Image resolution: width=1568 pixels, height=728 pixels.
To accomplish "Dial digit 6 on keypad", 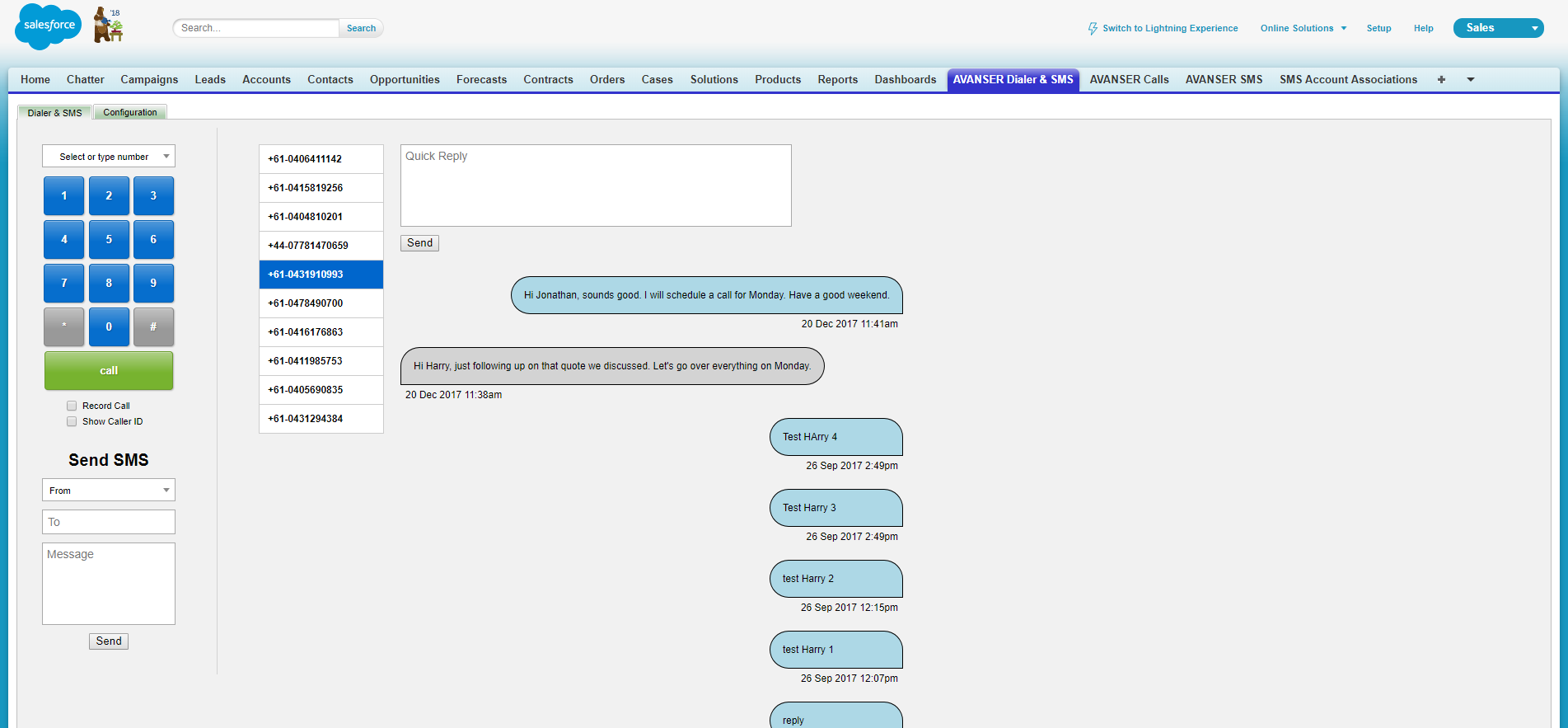I will point(153,240).
